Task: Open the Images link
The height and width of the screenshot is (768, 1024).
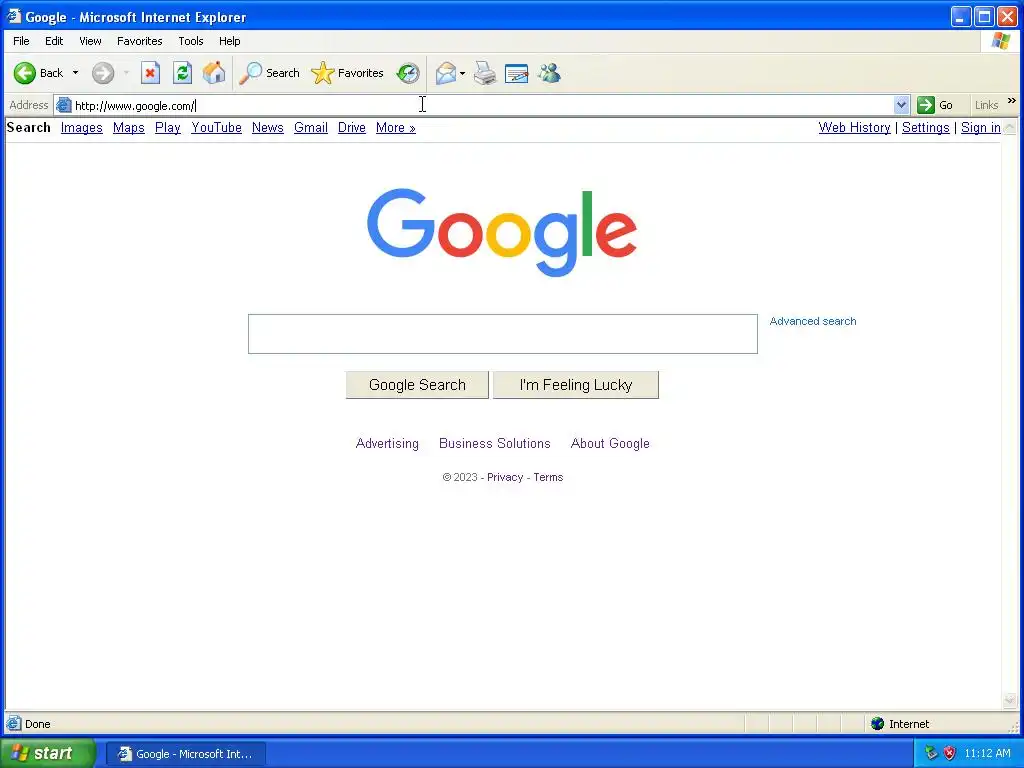Action: pos(82,127)
